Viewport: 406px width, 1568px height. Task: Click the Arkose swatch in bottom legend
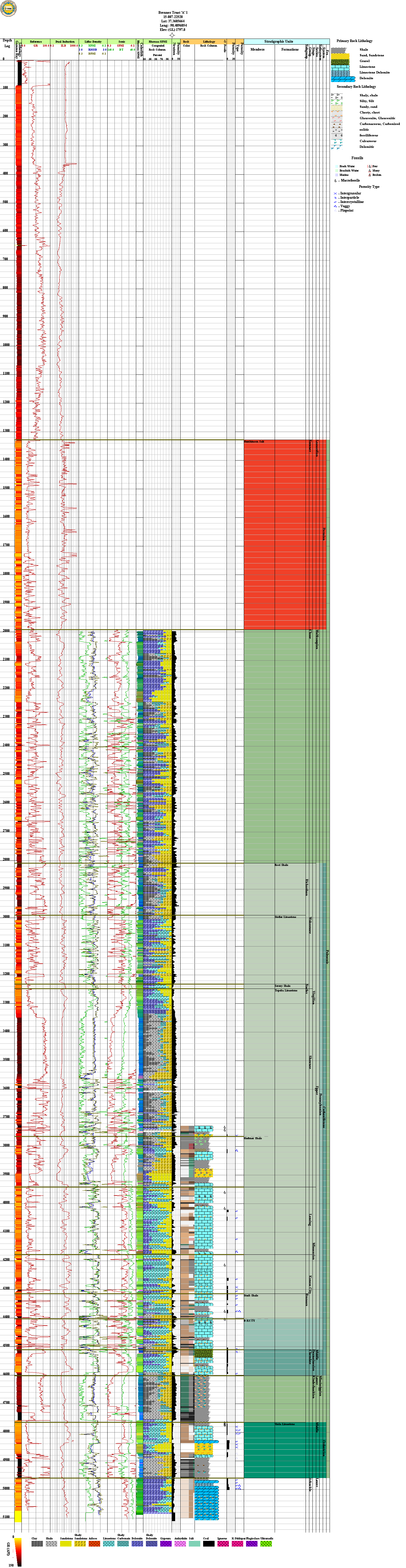point(94,1544)
